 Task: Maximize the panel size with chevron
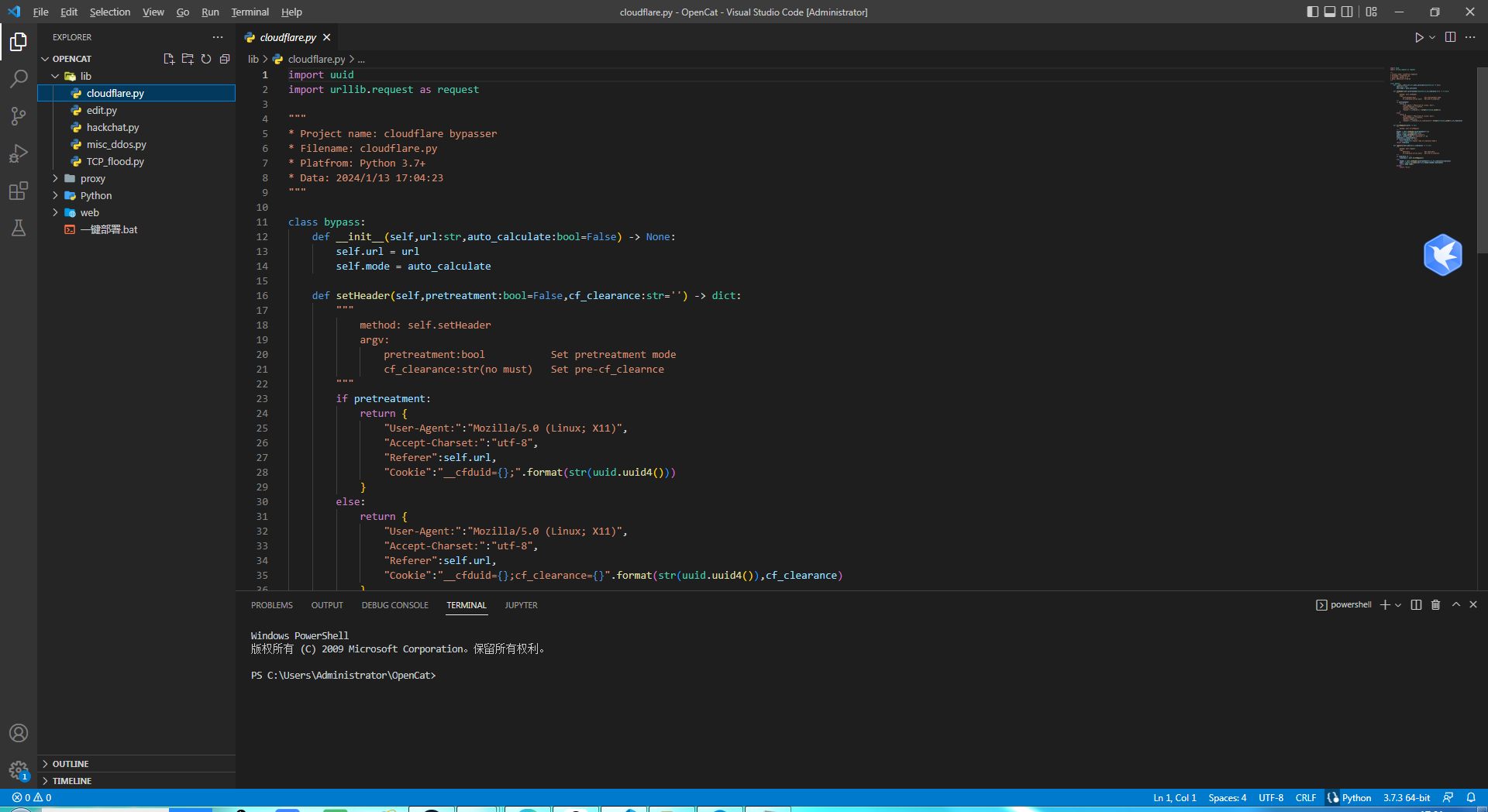point(1456,604)
